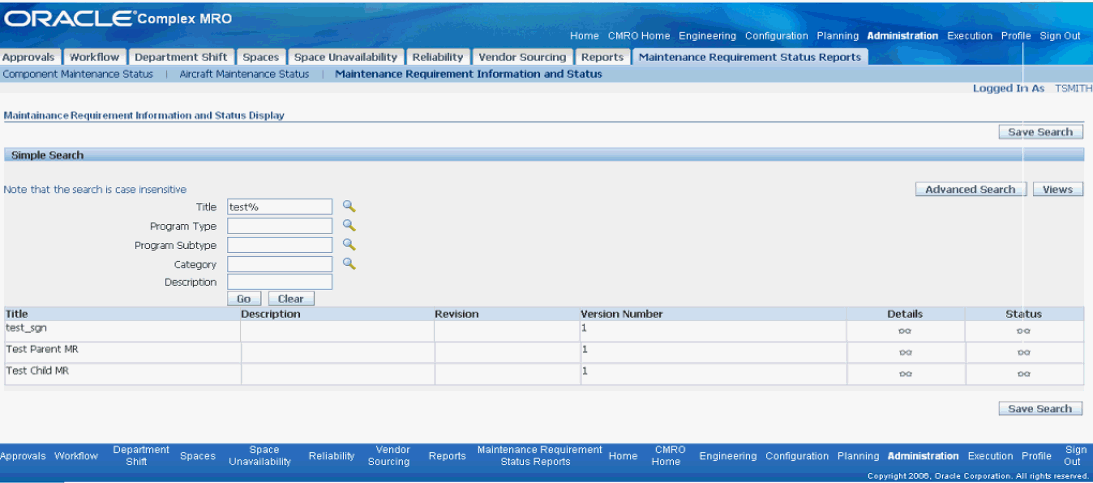This screenshot has width=1093, height=483.
Task: Focus the Program Type input field
Action: [280, 226]
